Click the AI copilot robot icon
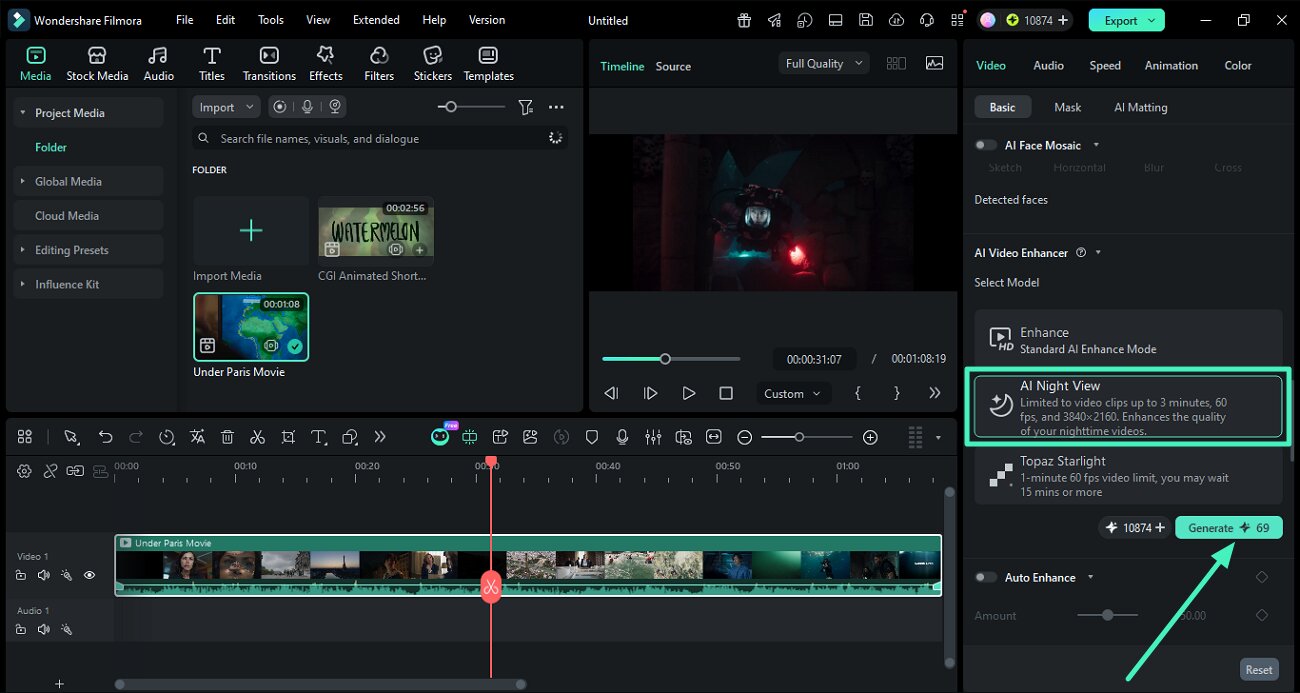 [440, 437]
